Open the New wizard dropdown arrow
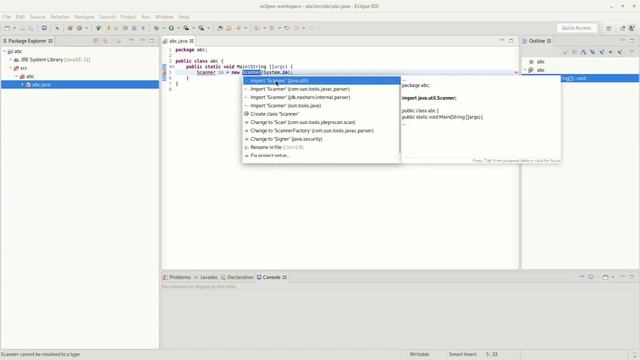The image size is (640, 360). tap(14, 28)
